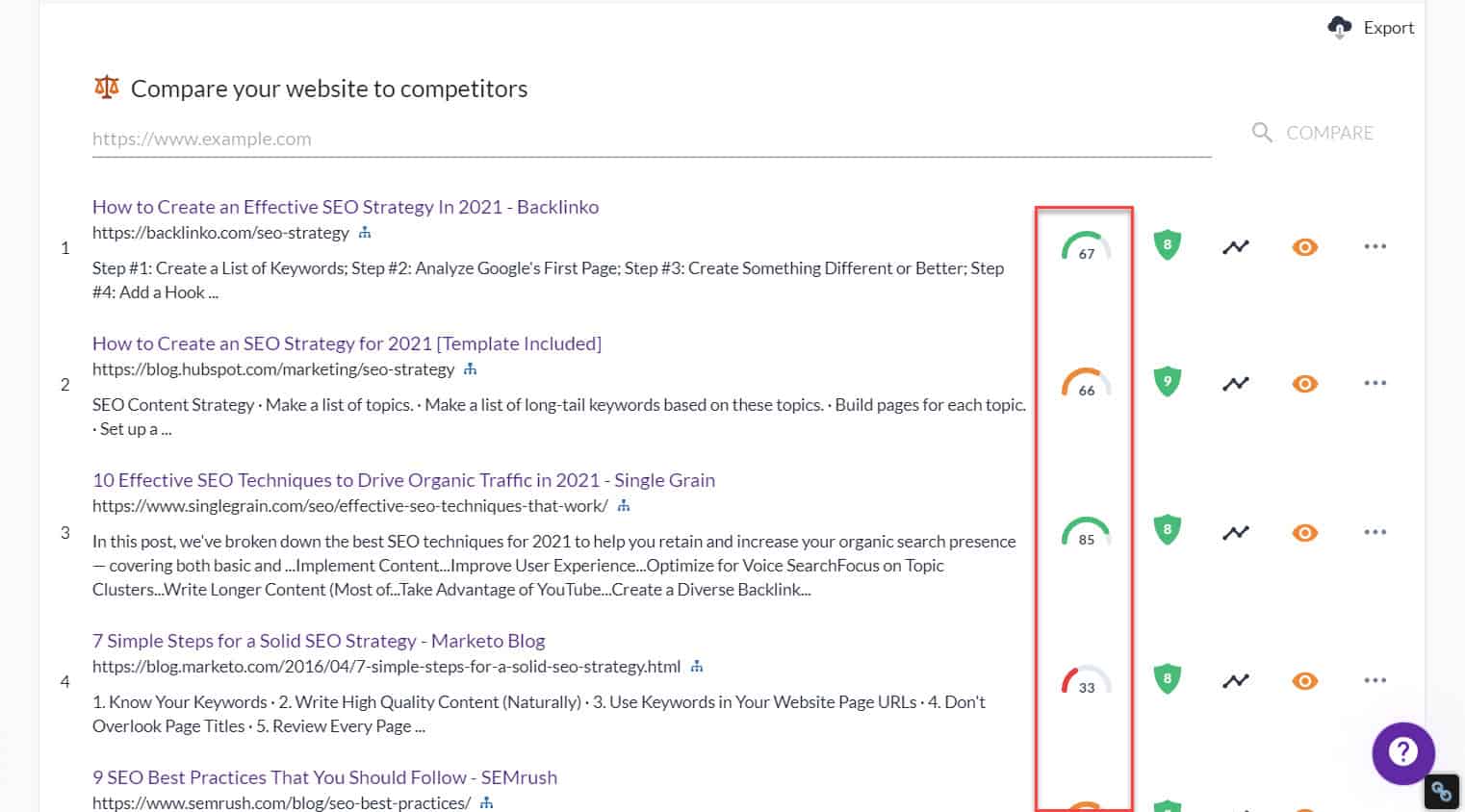Viewport: 1465px width, 812px height.
Task: Click the shield showing 9 for the HubSpot result
Action: pos(1167,381)
